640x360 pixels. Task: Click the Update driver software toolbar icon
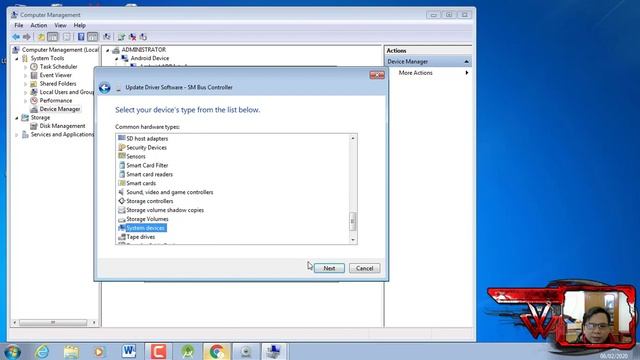click(x=121, y=37)
